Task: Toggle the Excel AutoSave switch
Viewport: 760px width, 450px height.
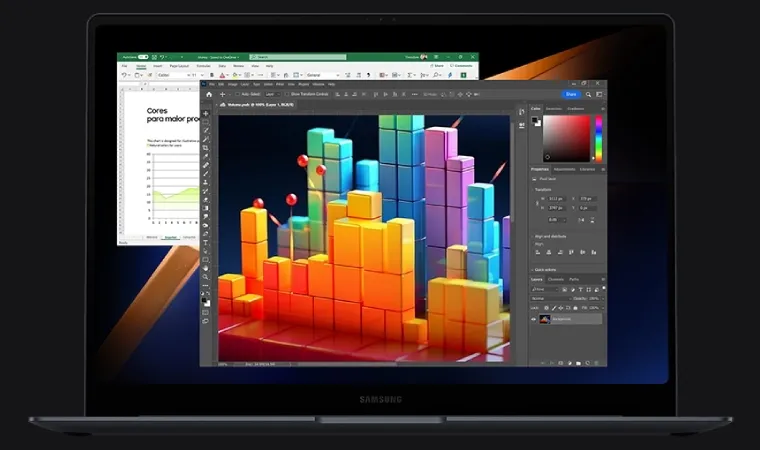Action: [x=143, y=57]
